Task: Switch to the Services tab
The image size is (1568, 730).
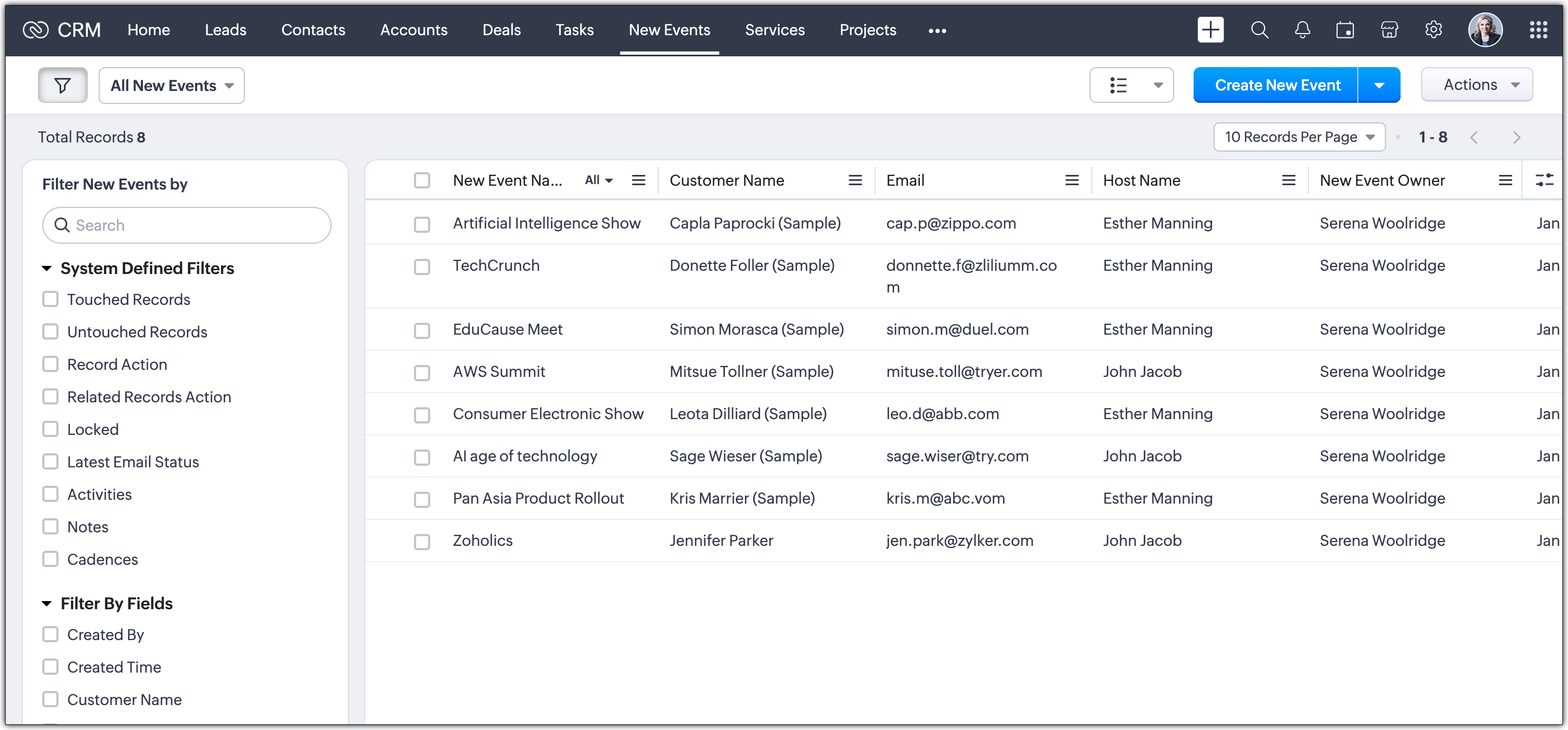Action: coord(774,30)
